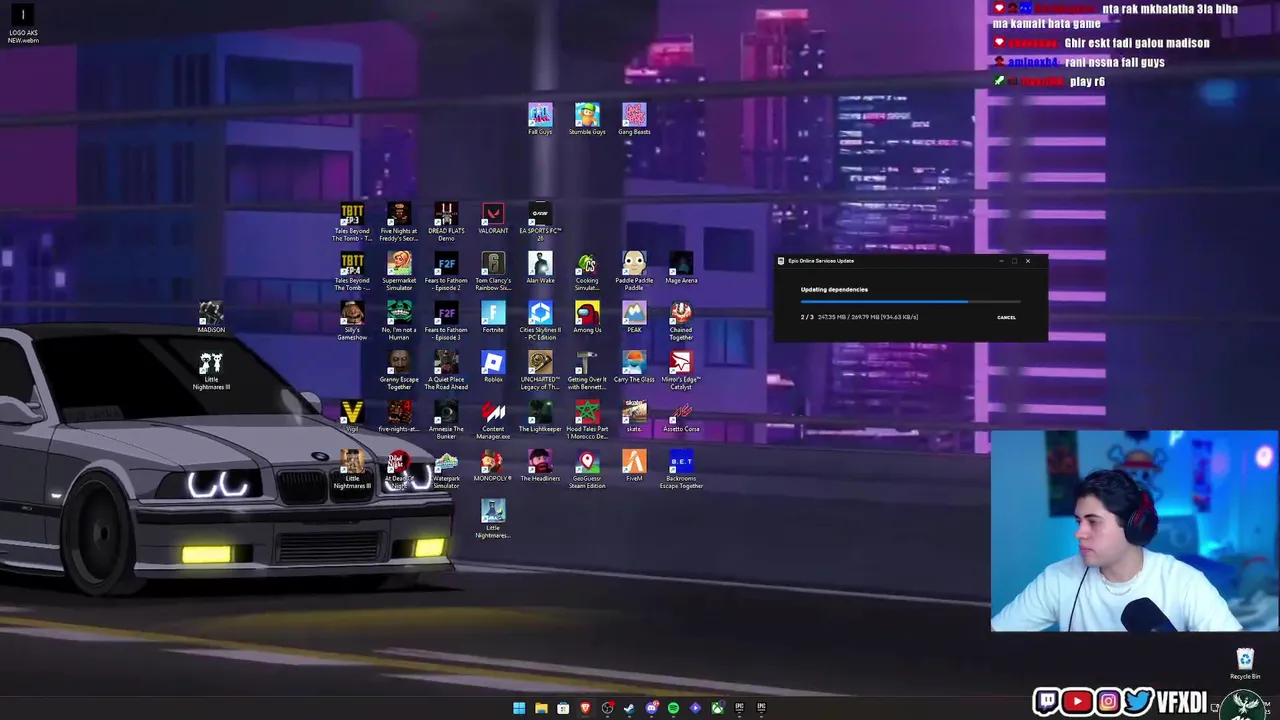The image size is (1280, 720).
Task: Select Fears to Fathom Episode 3 icon
Action: (446, 321)
